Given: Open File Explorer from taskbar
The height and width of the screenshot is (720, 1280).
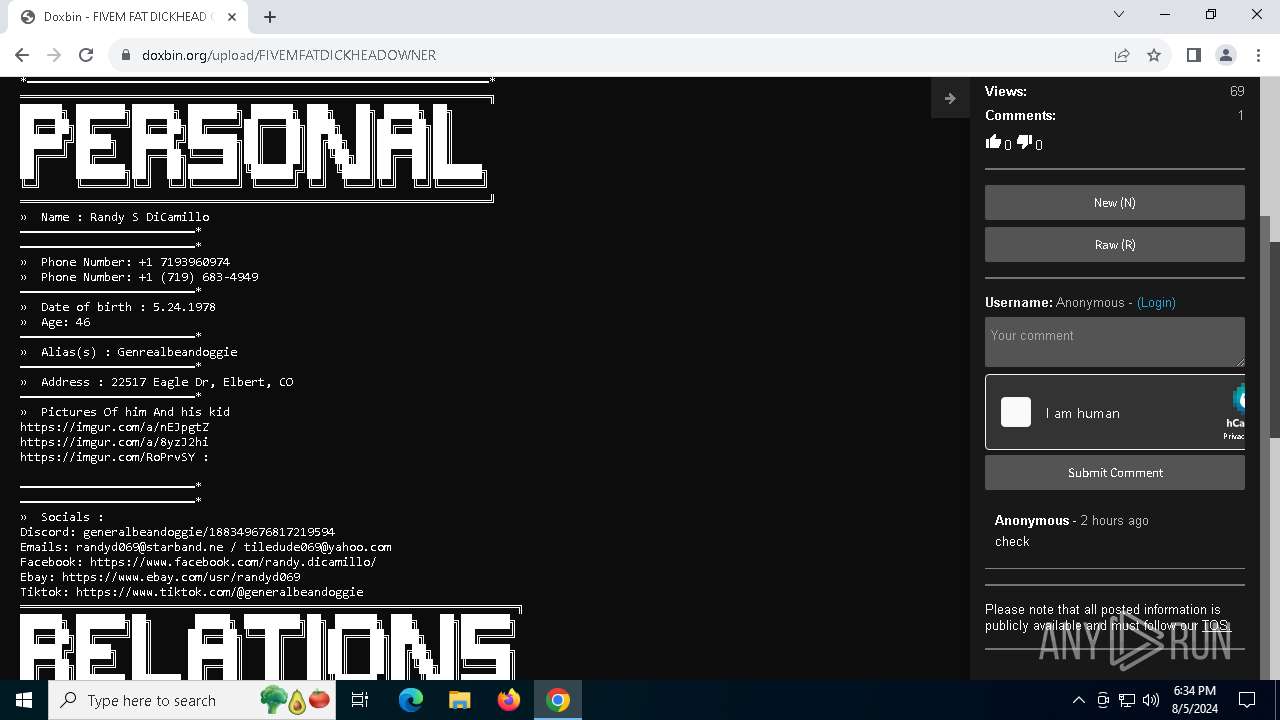Looking at the screenshot, I should pos(459,700).
